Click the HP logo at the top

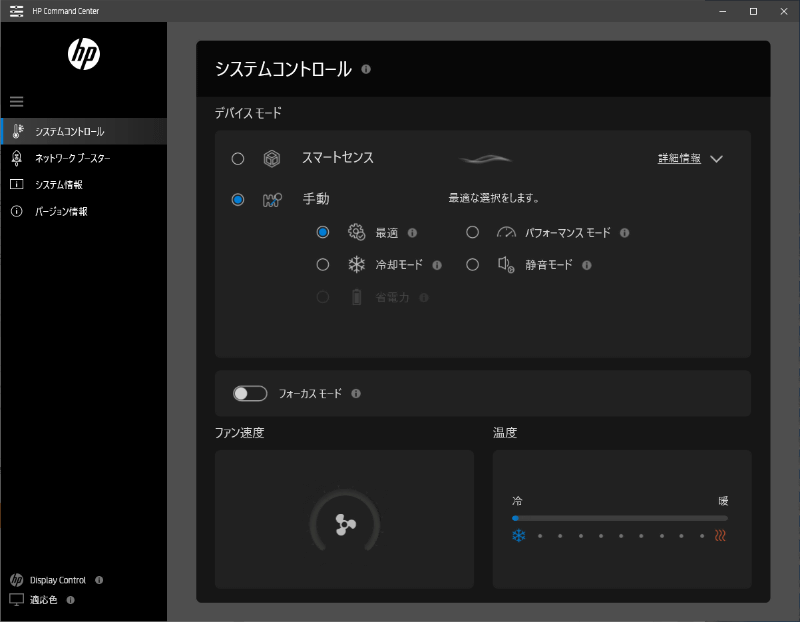(x=82, y=55)
